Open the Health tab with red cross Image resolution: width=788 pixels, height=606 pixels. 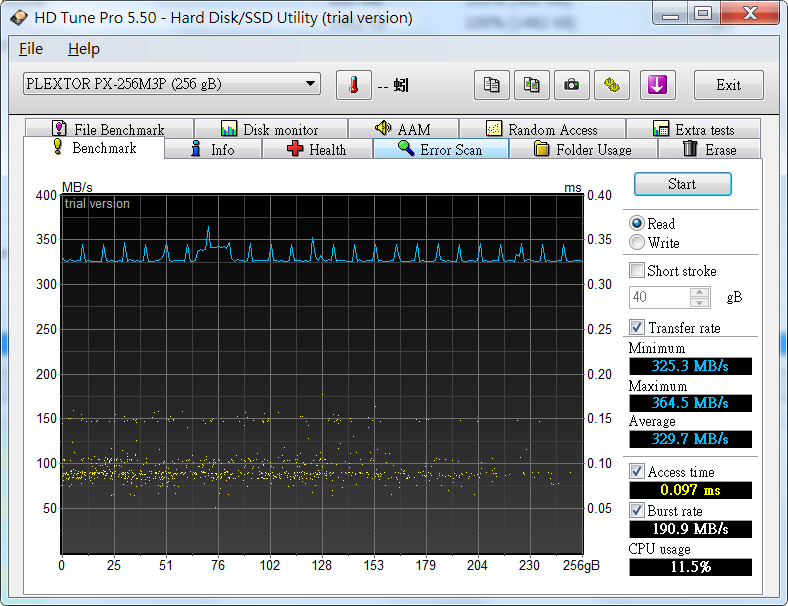click(317, 150)
